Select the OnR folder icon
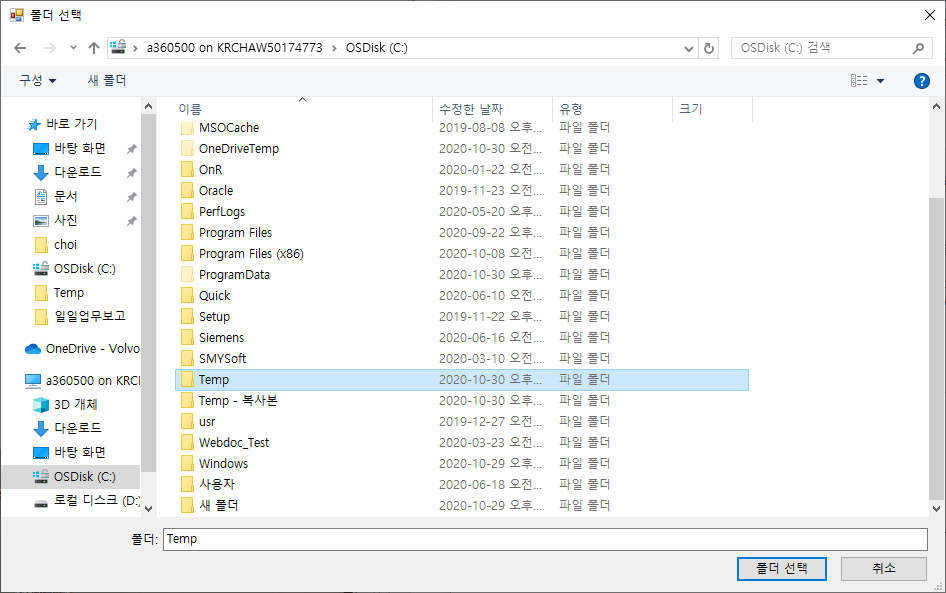This screenshot has width=946, height=593. tap(188, 170)
